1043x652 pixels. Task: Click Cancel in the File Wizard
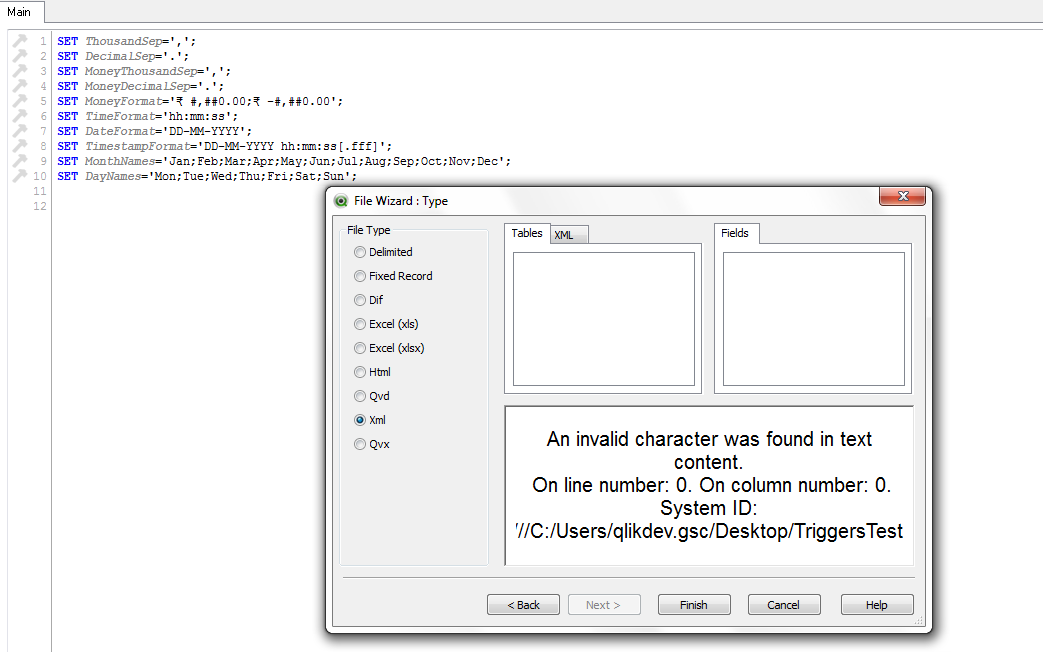[783, 605]
